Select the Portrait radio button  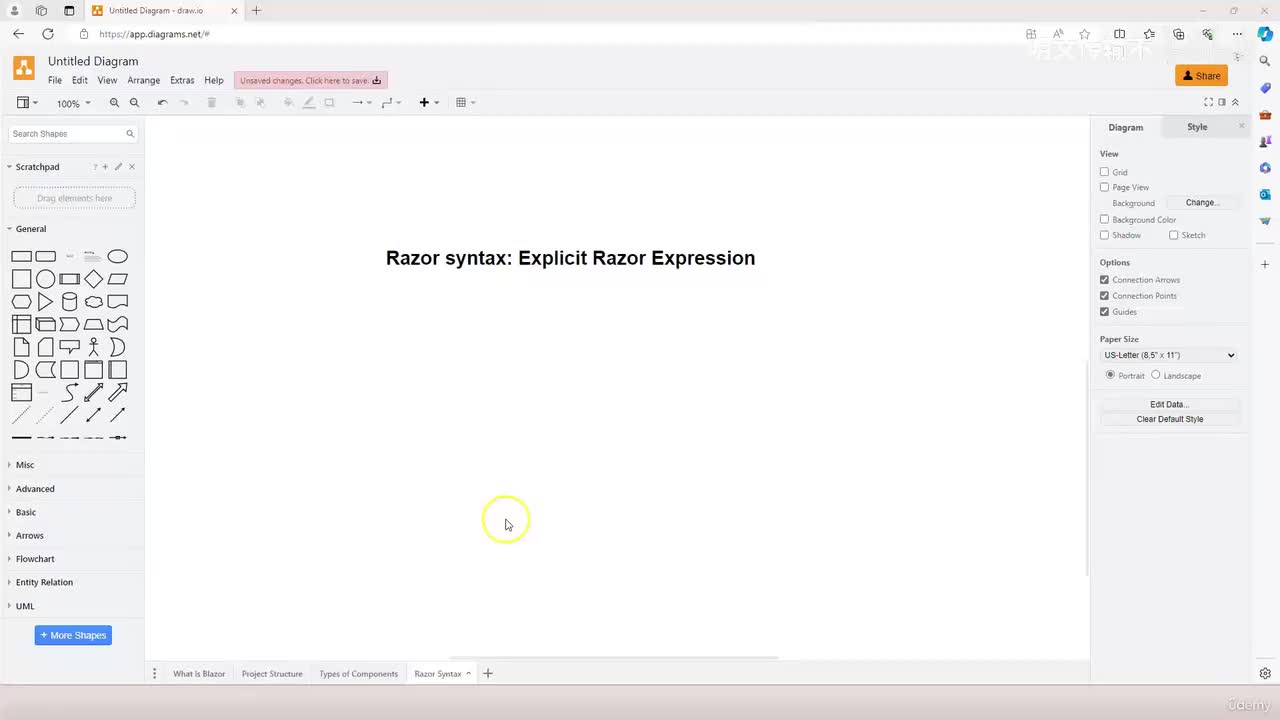(1110, 375)
